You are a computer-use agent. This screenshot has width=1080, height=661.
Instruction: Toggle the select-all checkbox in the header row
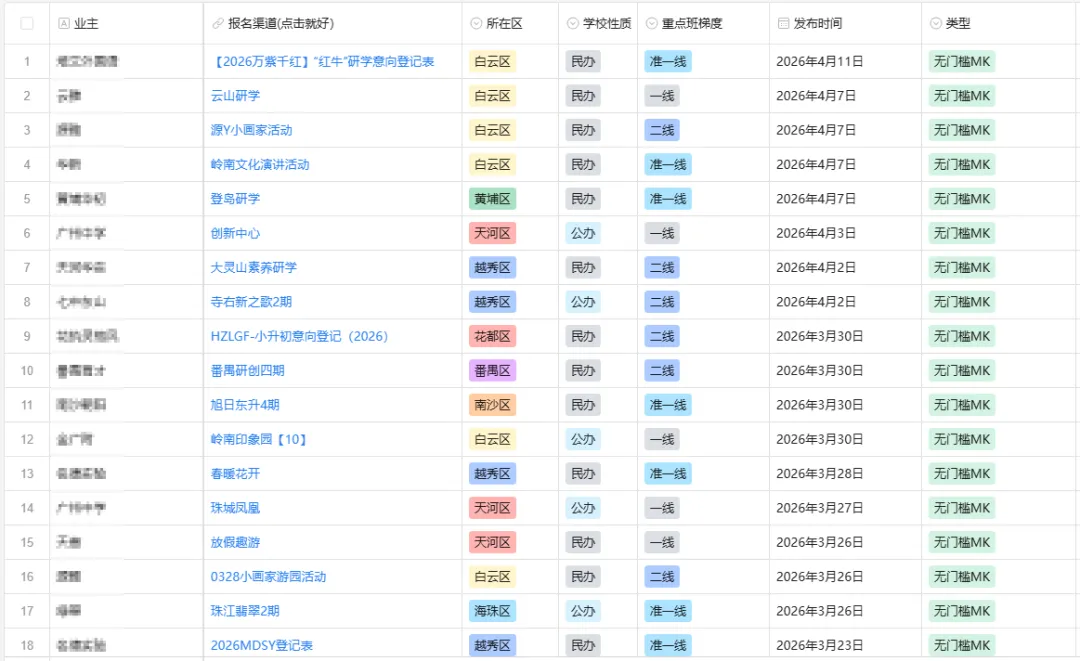pos(27,23)
